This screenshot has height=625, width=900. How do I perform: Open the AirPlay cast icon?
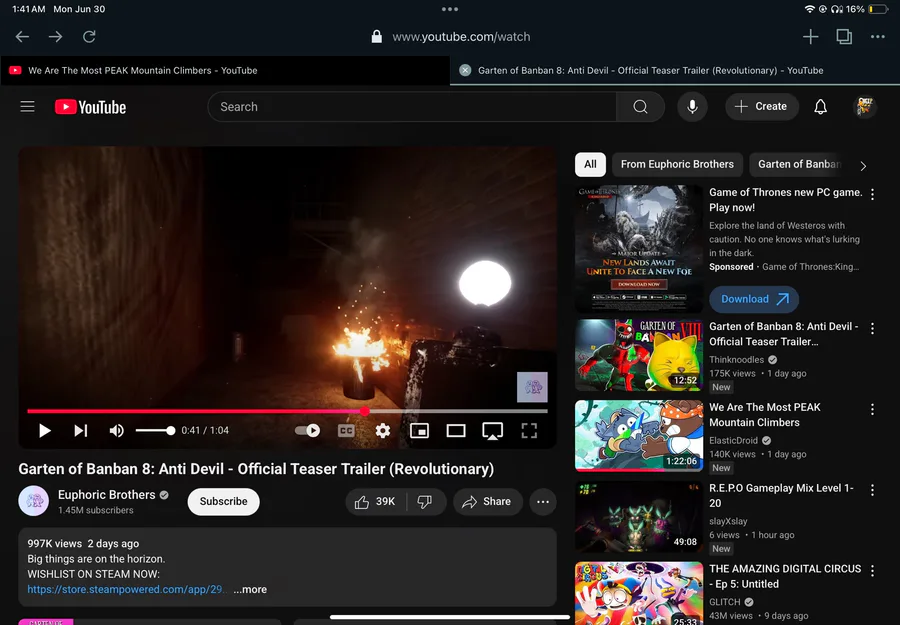coord(492,430)
